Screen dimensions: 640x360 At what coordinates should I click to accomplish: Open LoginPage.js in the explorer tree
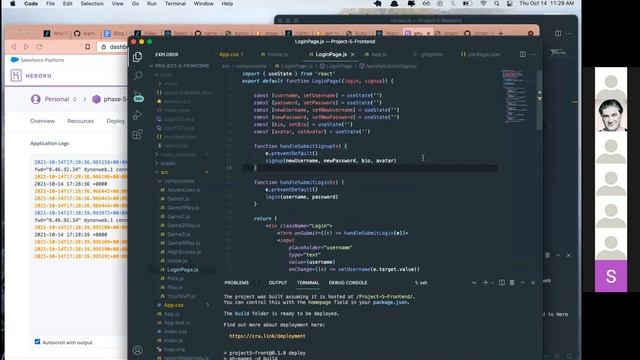tap(182, 269)
